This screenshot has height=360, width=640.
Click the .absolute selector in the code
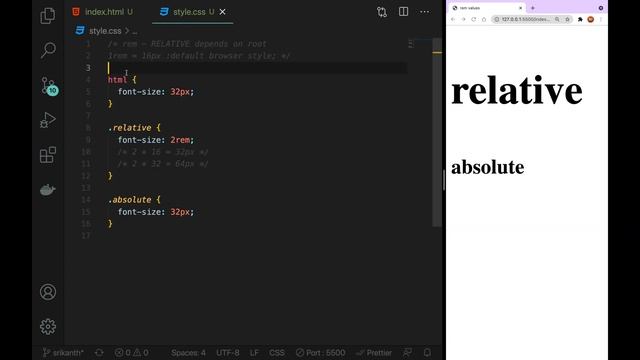point(130,200)
